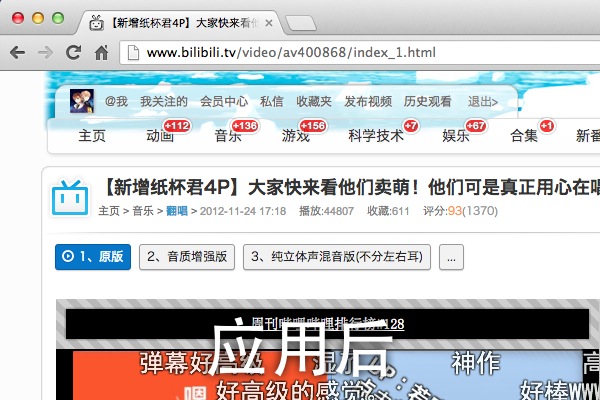Click the +1 badge on 合集

(546, 126)
